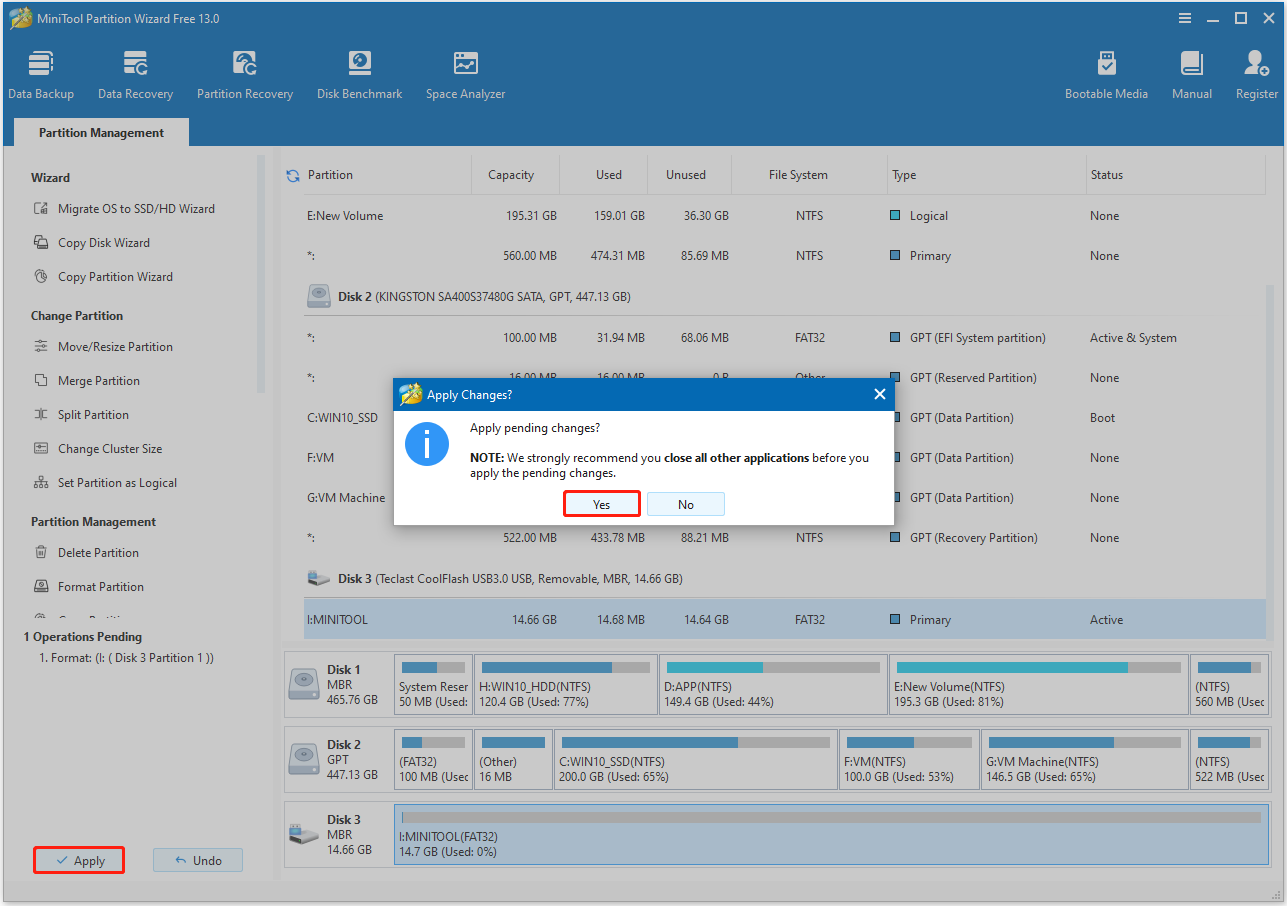The height and width of the screenshot is (906, 1287).
Task: Run Disk Benchmark
Action: 359,73
